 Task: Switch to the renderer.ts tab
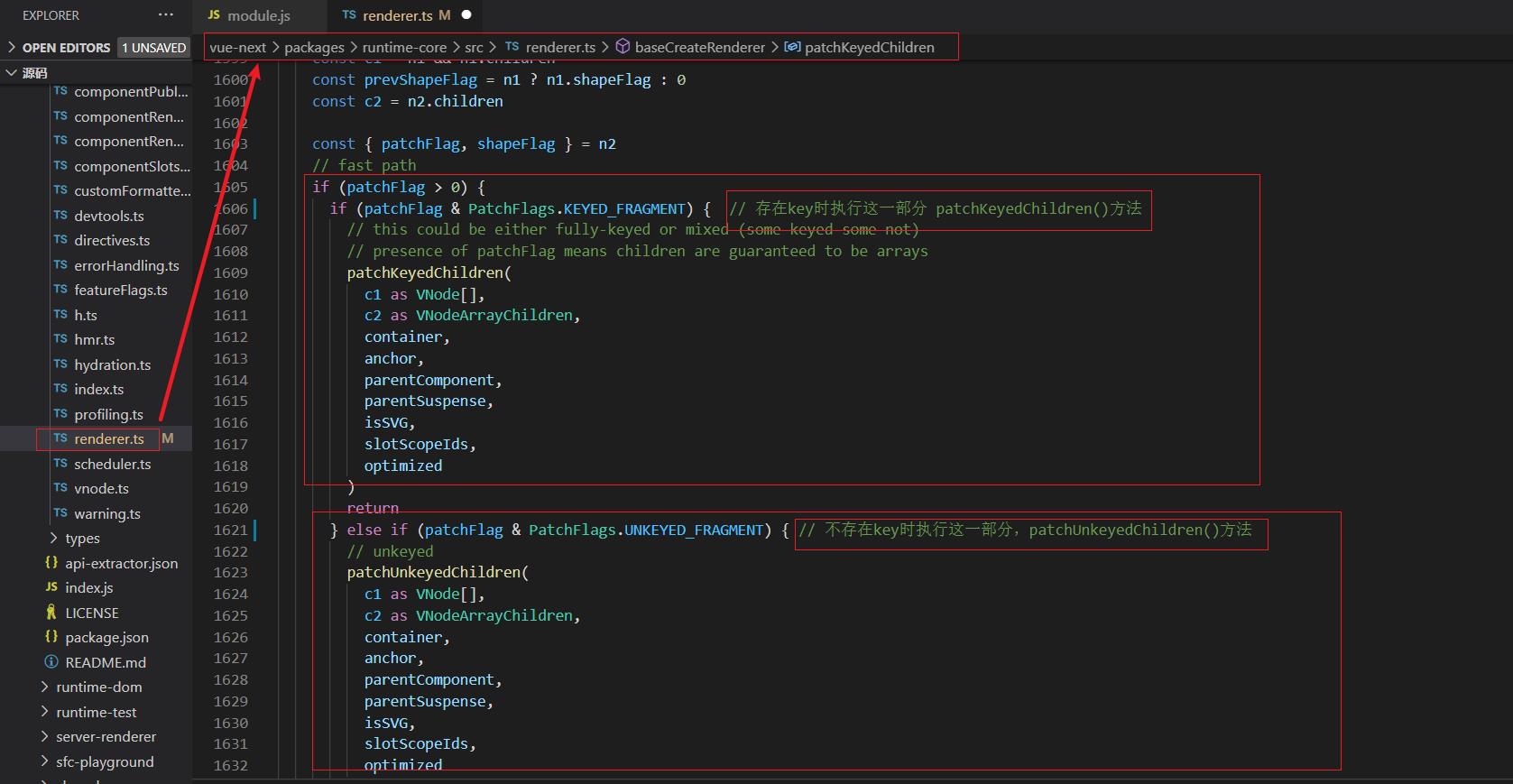[397, 15]
